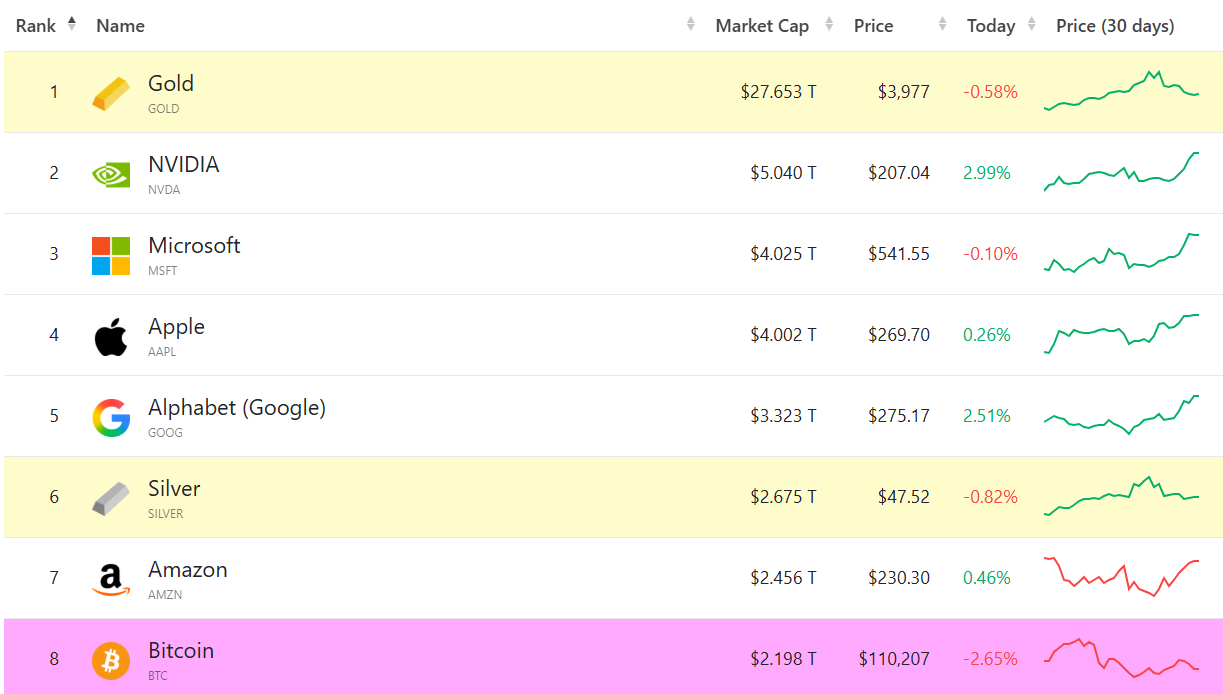
Task: Click the Apple logo icon
Action: click(111, 337)
